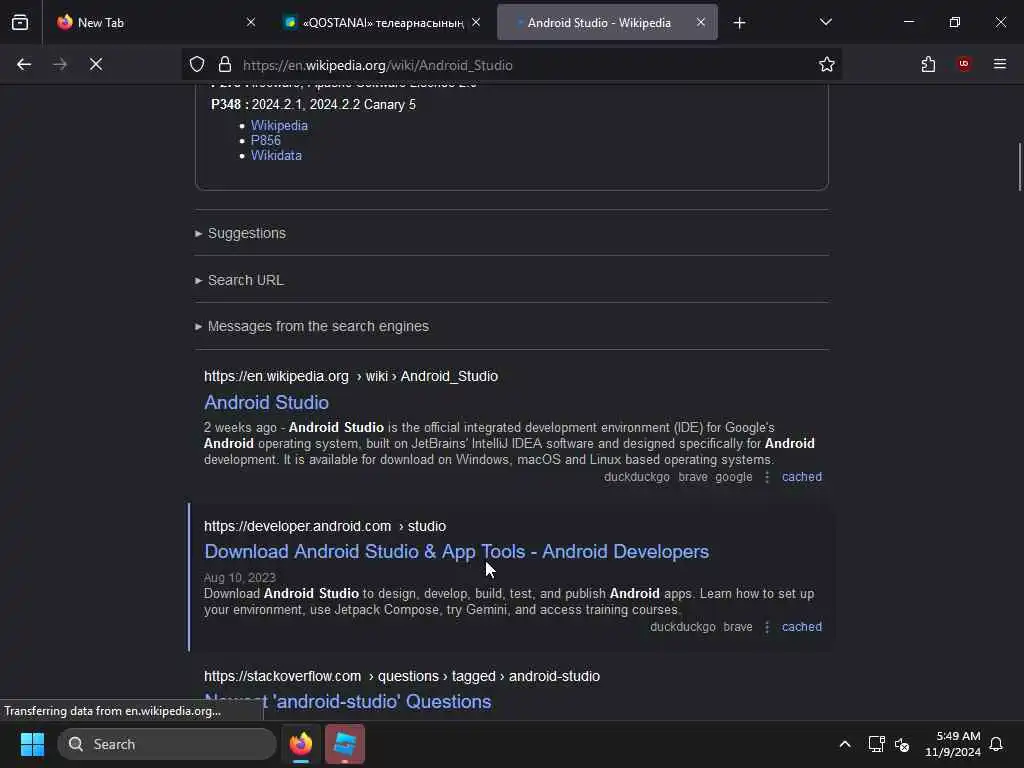This screenshot has height=768, width=1024.
Task: Expand the Search URL section
Action: click(x=239, y=280)
